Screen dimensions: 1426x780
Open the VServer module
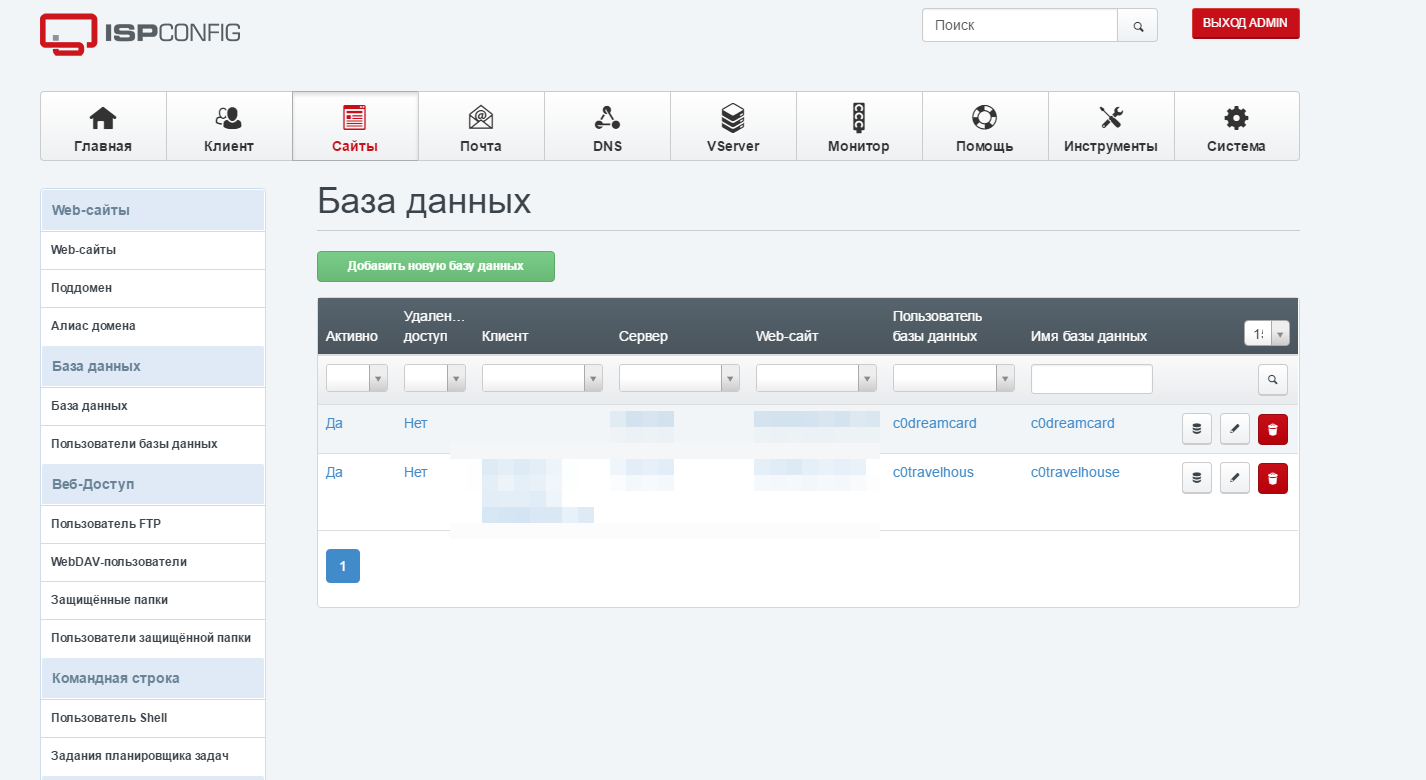pos(733,126)
